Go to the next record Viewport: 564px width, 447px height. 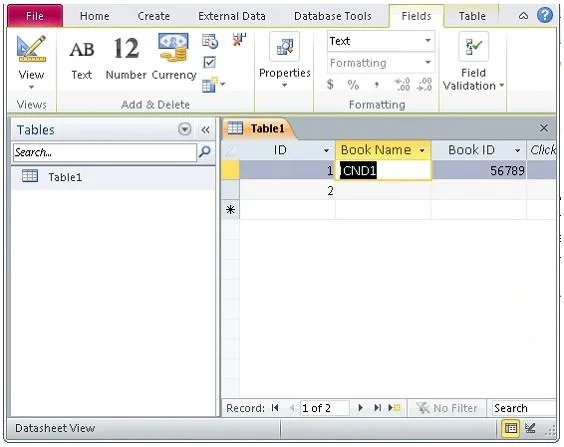tap(360, 408)
